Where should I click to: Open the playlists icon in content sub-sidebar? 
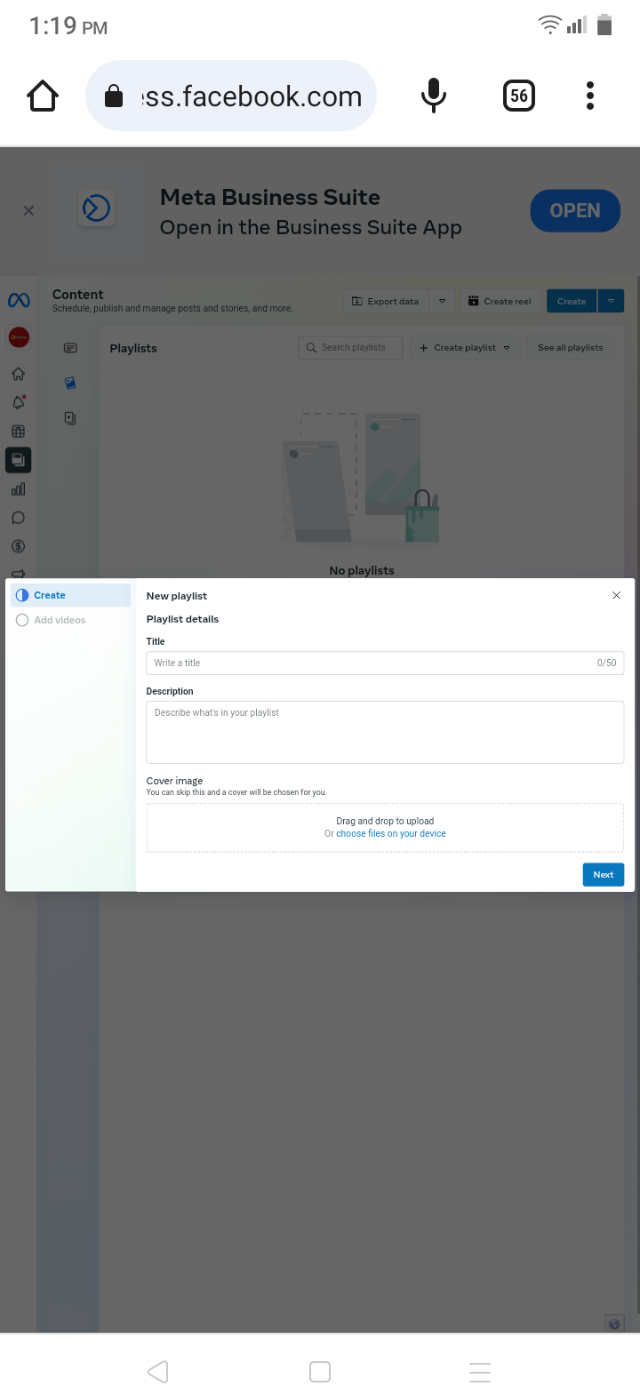point(70,418)
